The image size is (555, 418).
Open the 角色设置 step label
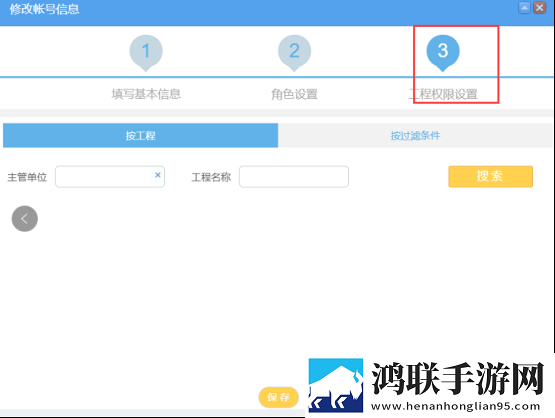(x=294, y=95)
